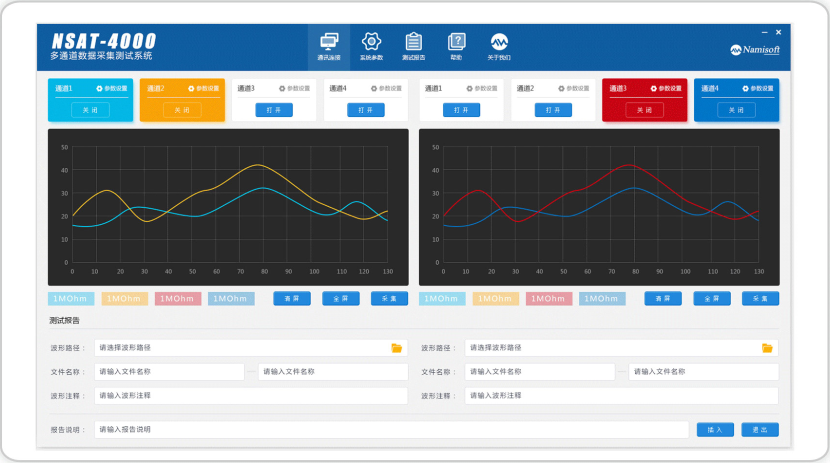Viewport: 830px width, 463px height.
Task: Open the 测试报告 clipboard icon
Action: click(x=413, y=44)
